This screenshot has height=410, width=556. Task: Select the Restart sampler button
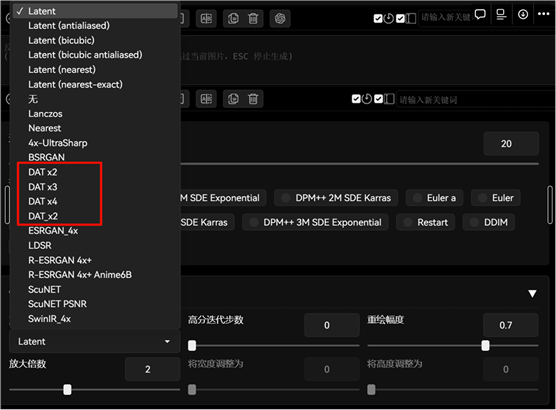click(x=426, y=222)
